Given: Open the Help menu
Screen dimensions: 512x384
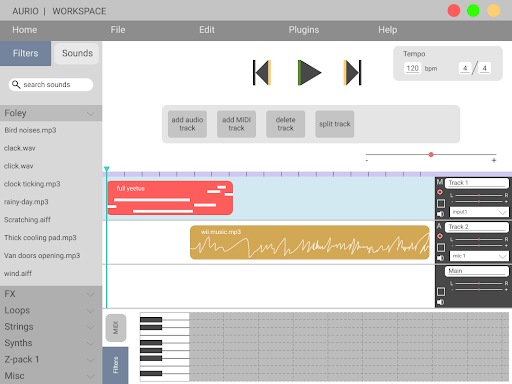Looking at the screenshot, I should pyautogui.click(x=387, y=30).
